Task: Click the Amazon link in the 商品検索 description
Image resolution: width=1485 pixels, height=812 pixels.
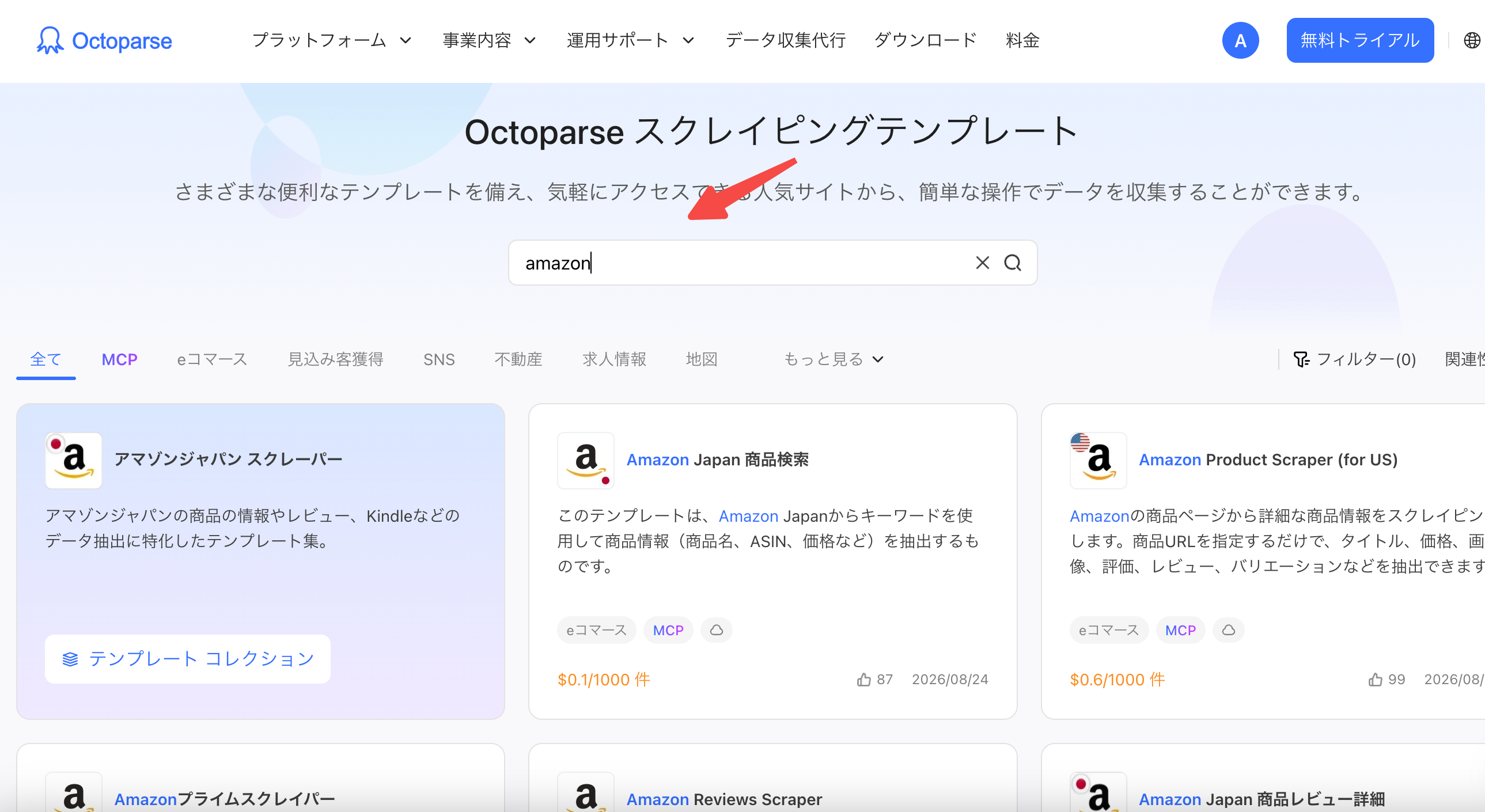Action: [x=748, y=516]
